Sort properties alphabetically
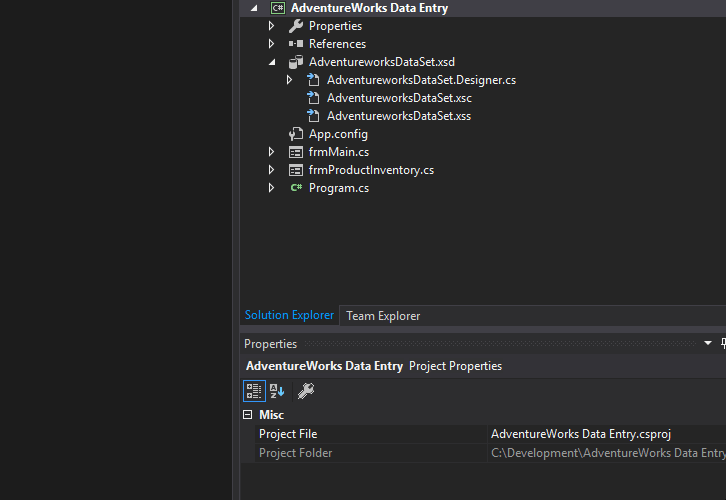The height and width of the screenshot is (500, 726). 277,391
